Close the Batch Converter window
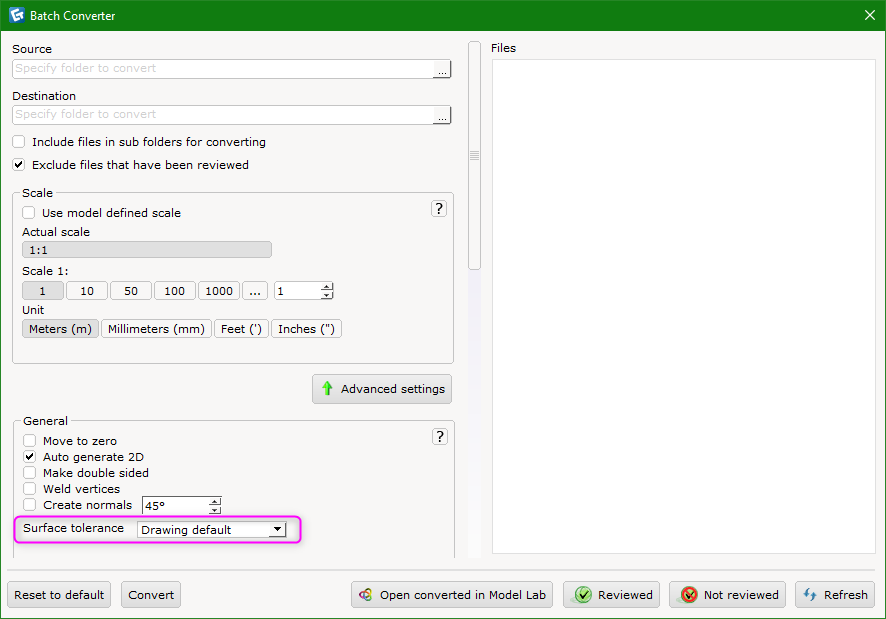The image size is (886, 619). pyautogui.click(x=870, y=15)
